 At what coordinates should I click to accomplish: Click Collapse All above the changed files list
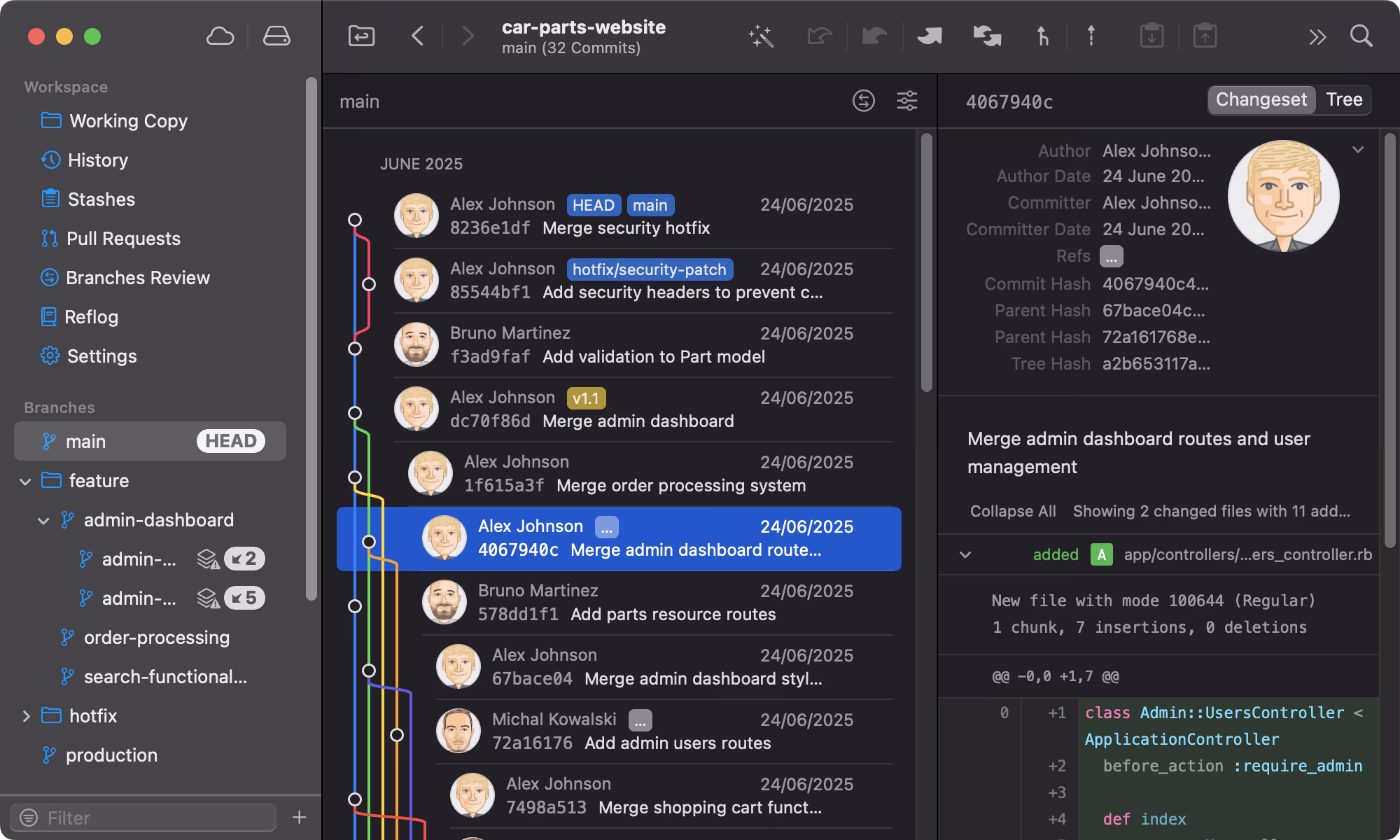(1013, 511)
